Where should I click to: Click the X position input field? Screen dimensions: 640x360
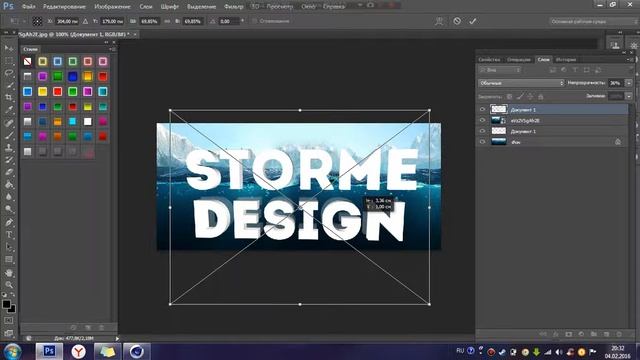coord(67,21)
